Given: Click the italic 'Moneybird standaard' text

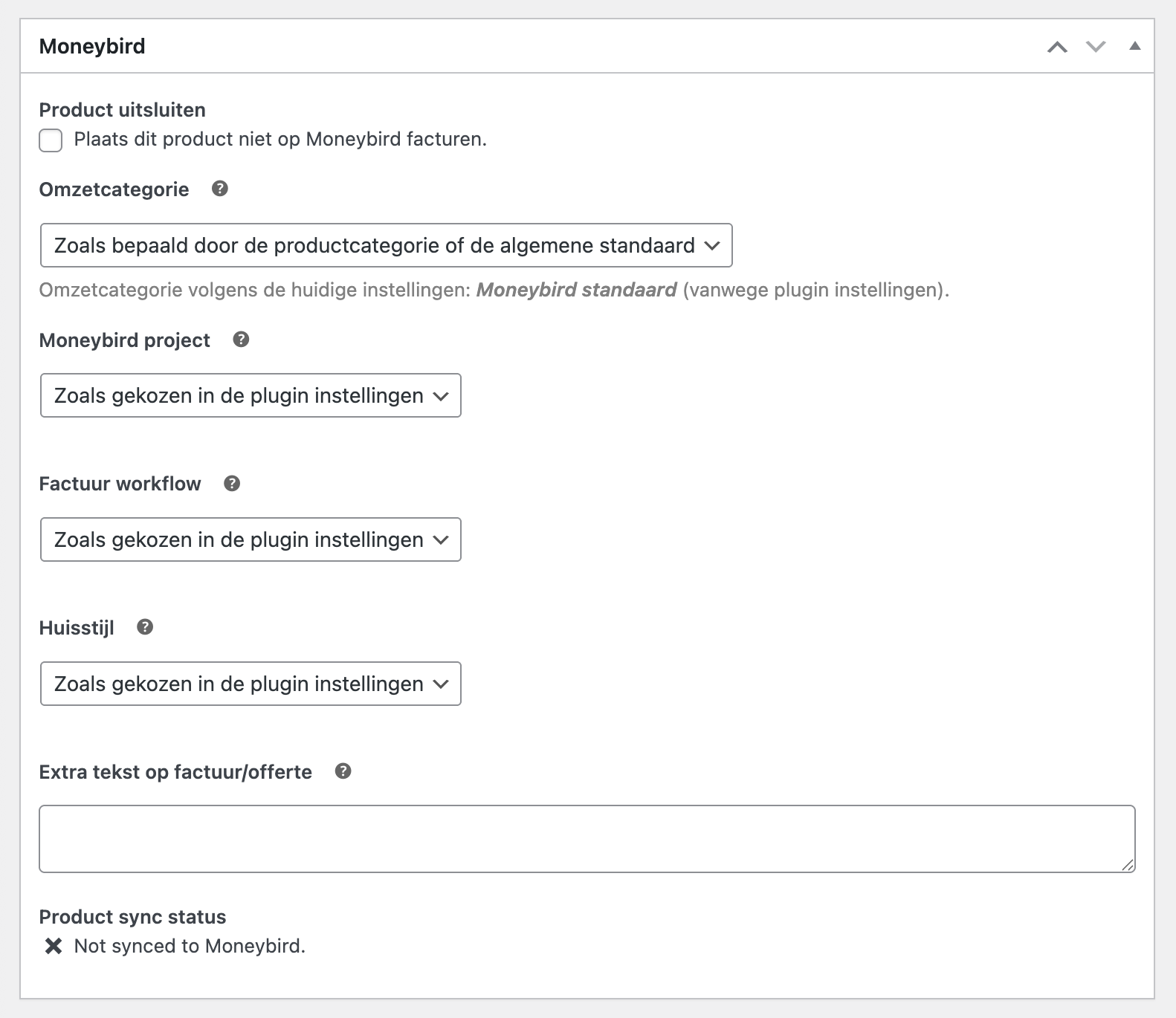Looking at the screenshot, I should coord(576,290).
